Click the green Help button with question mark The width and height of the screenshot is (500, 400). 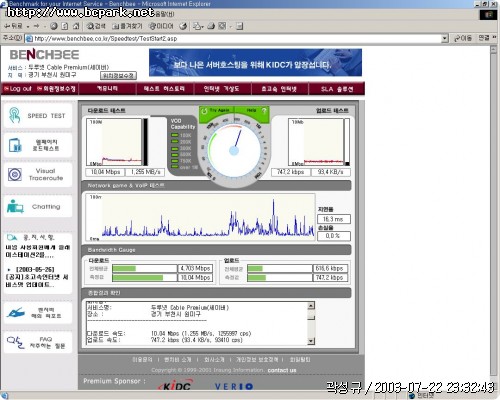252,110
